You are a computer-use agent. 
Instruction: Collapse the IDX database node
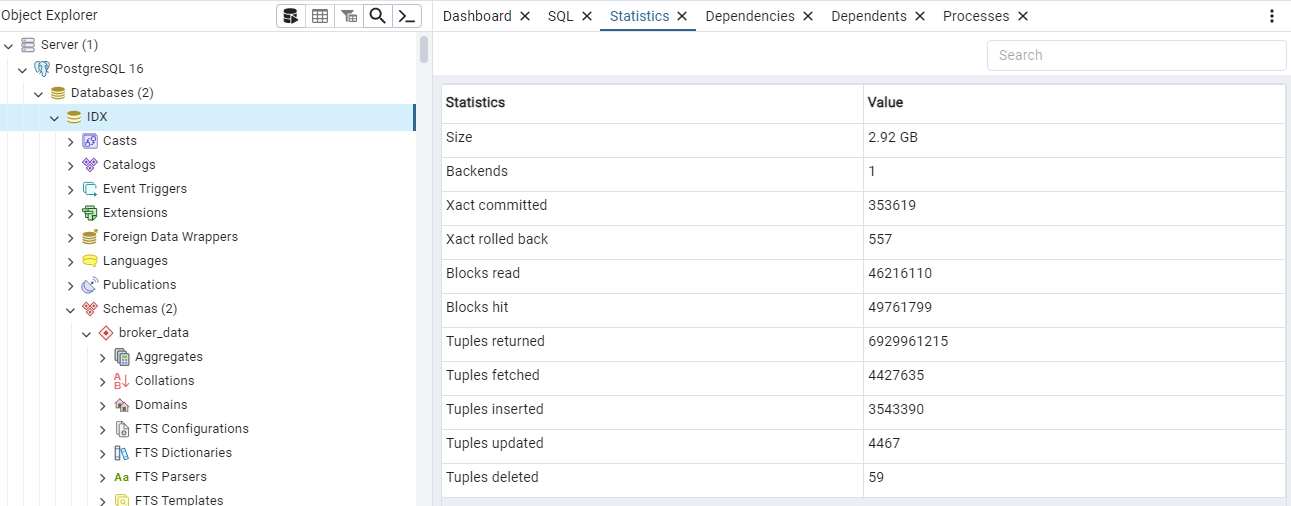tap(55, 117)
